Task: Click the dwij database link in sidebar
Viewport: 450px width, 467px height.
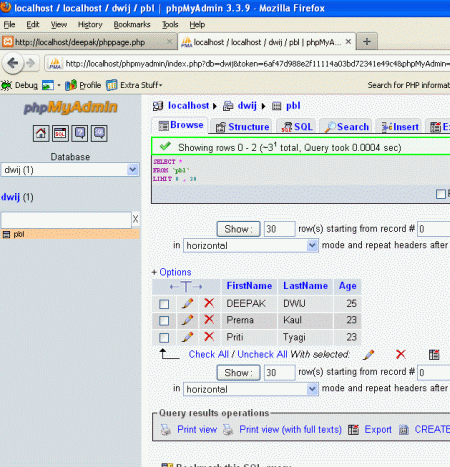Action: [x=11, y=197]
